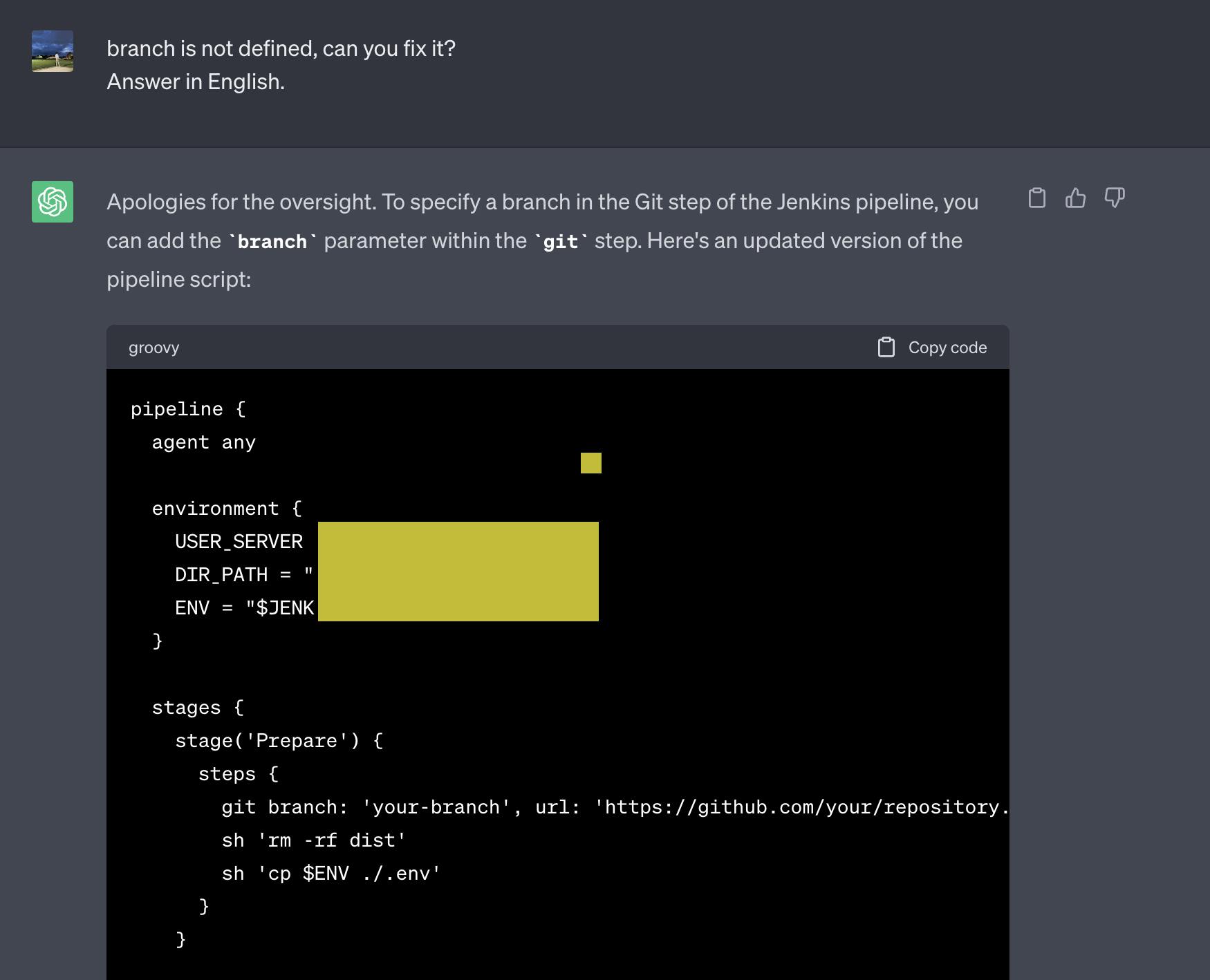Click the thumbs up icon on response

tap(1075, 198)
